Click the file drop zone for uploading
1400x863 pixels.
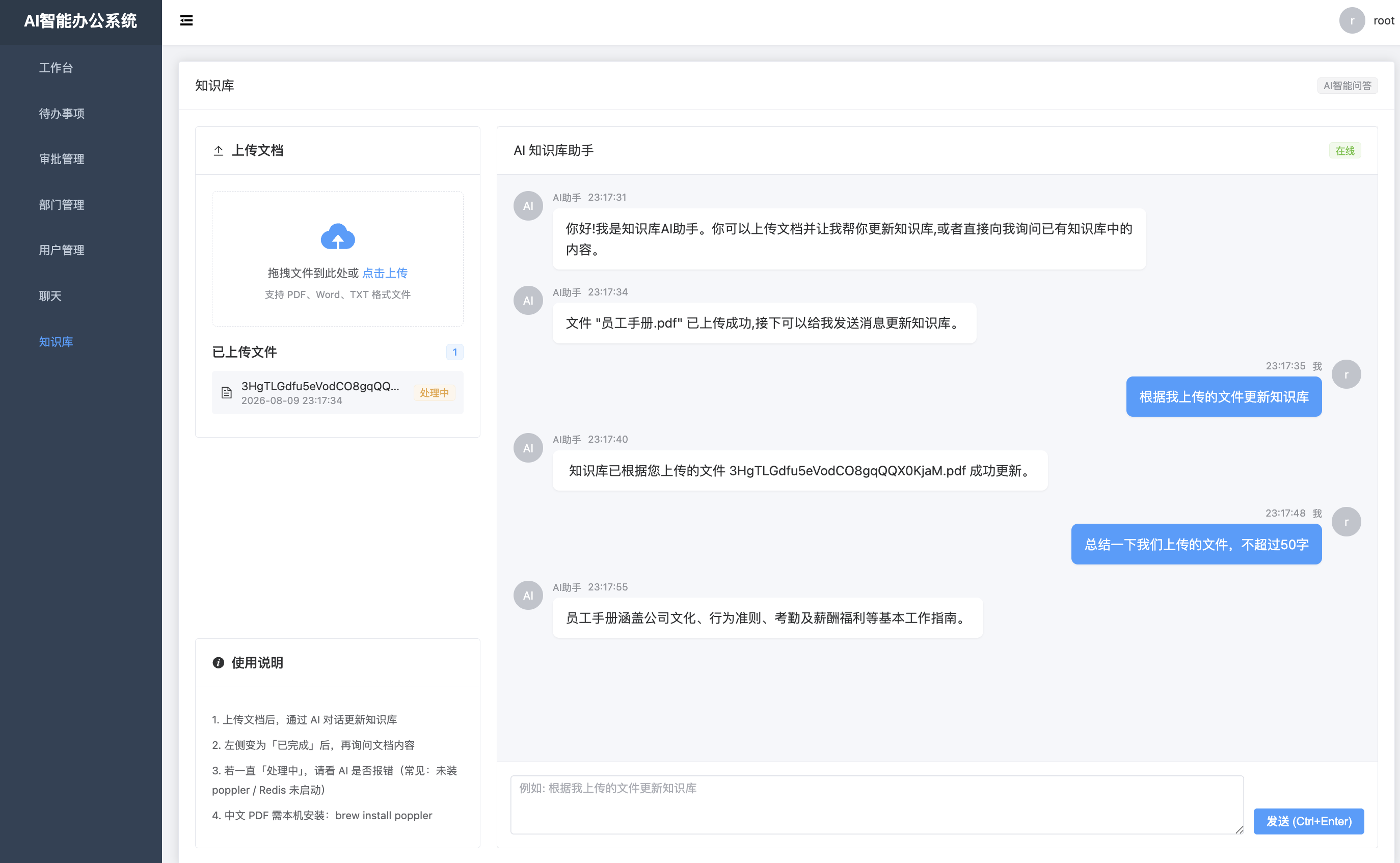pos(337,259)
